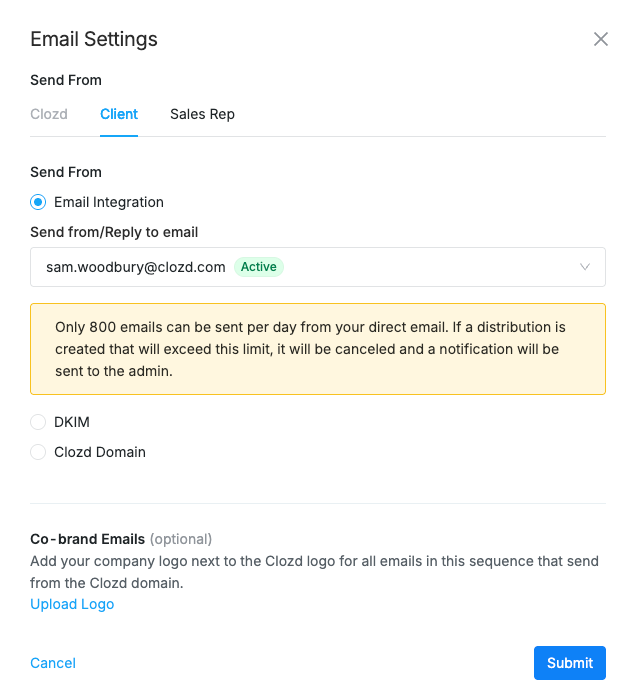This screenshot has width=632, height=698.
Task: Click the Send From label above Email Integration
Action: (x=66, y=172)
